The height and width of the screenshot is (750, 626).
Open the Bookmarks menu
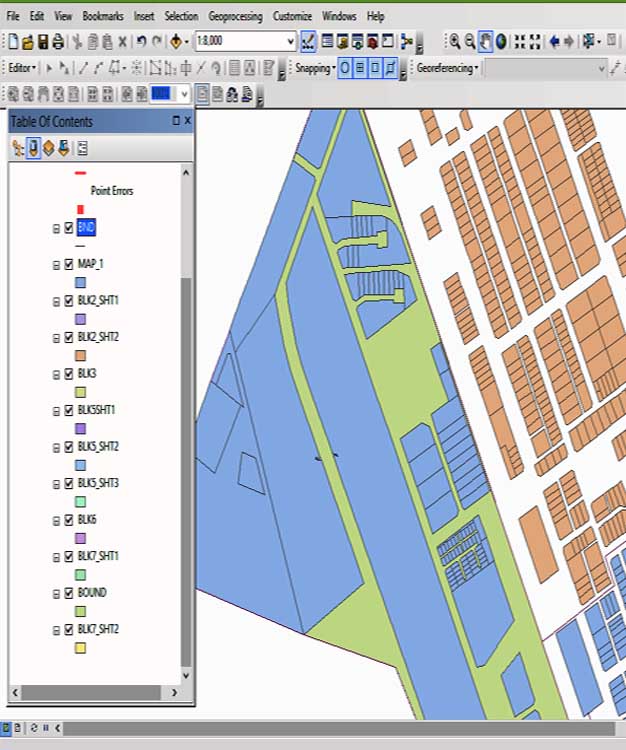tap(103, 16)
